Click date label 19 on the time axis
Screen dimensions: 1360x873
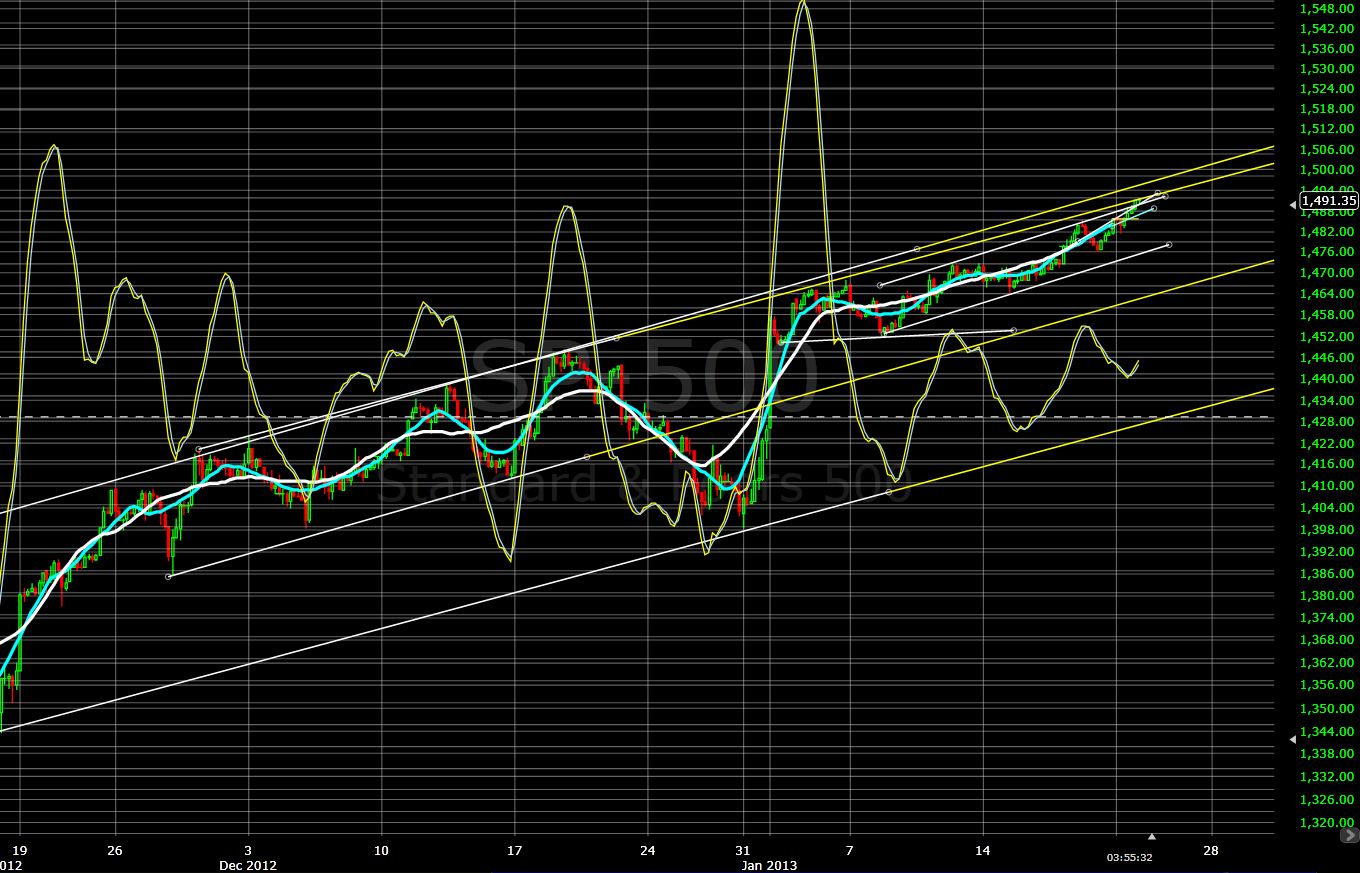(x=20, y=851)
